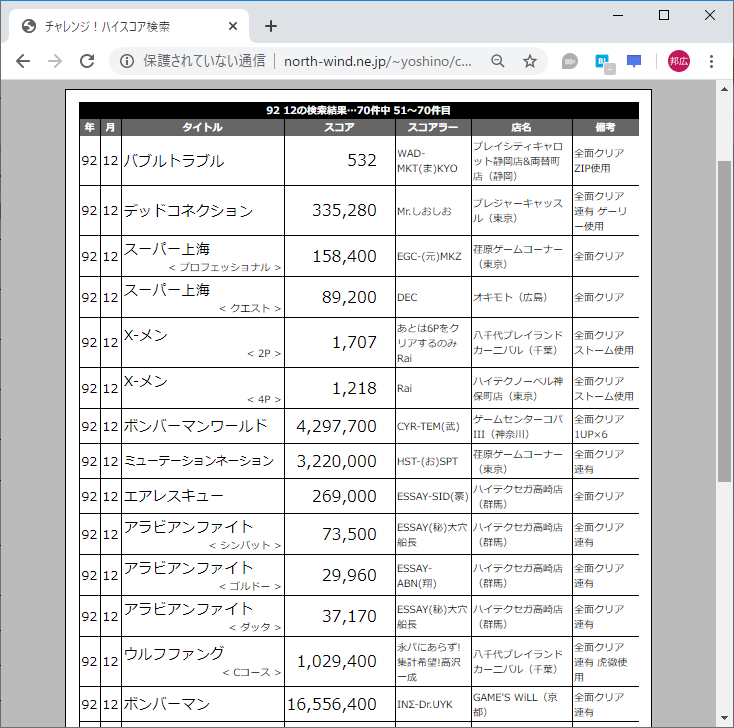Image resolution: width=734 pixels, height=728 pixels.
Task: Click the score 532 in バブルトラブル row
Action: pos(362,161)
